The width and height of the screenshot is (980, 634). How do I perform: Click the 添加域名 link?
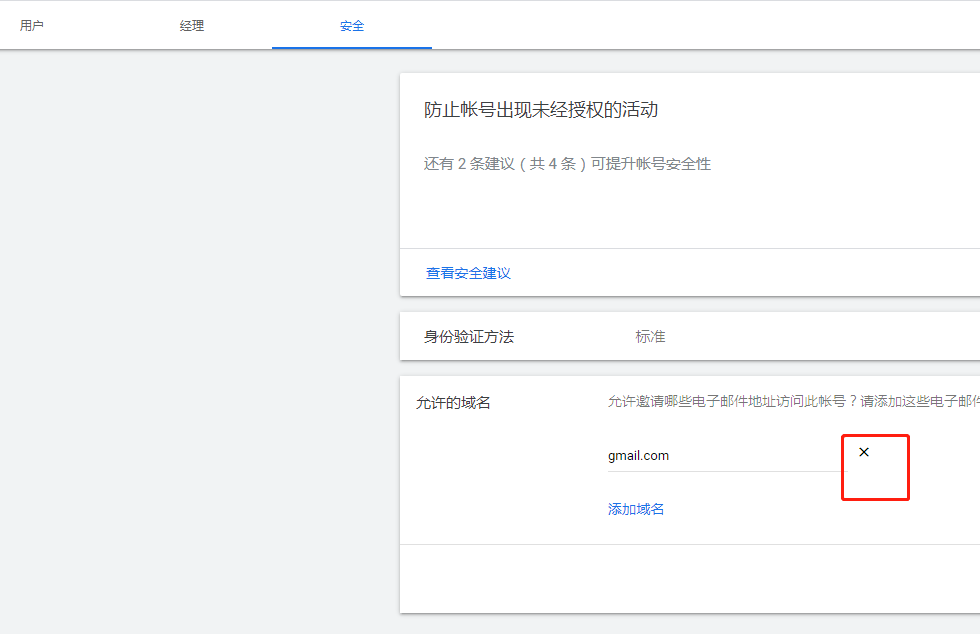(x=636, y=509)
